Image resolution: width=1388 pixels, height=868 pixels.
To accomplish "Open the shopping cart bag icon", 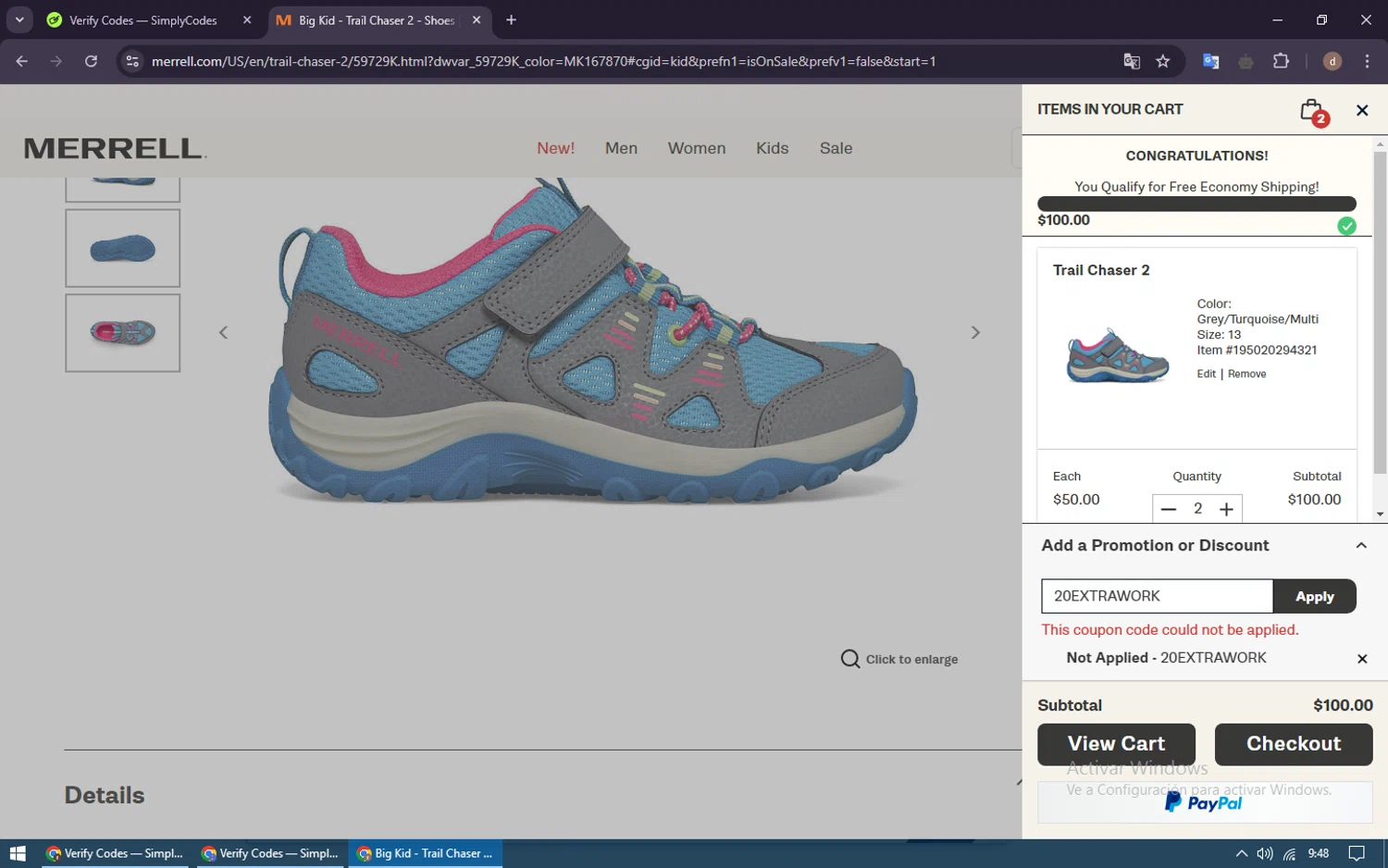I will tap(1313, 112).
